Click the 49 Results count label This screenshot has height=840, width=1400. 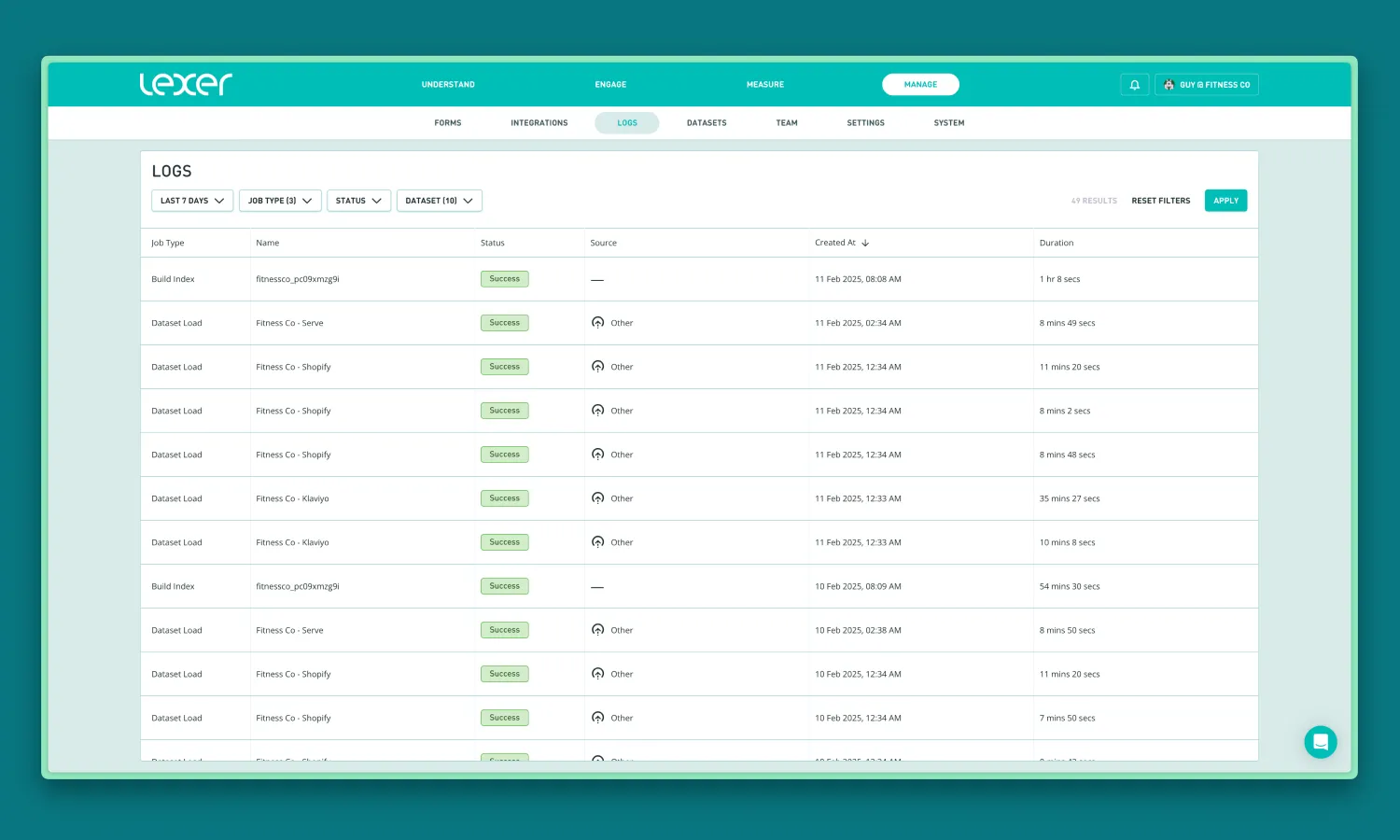1094,201
